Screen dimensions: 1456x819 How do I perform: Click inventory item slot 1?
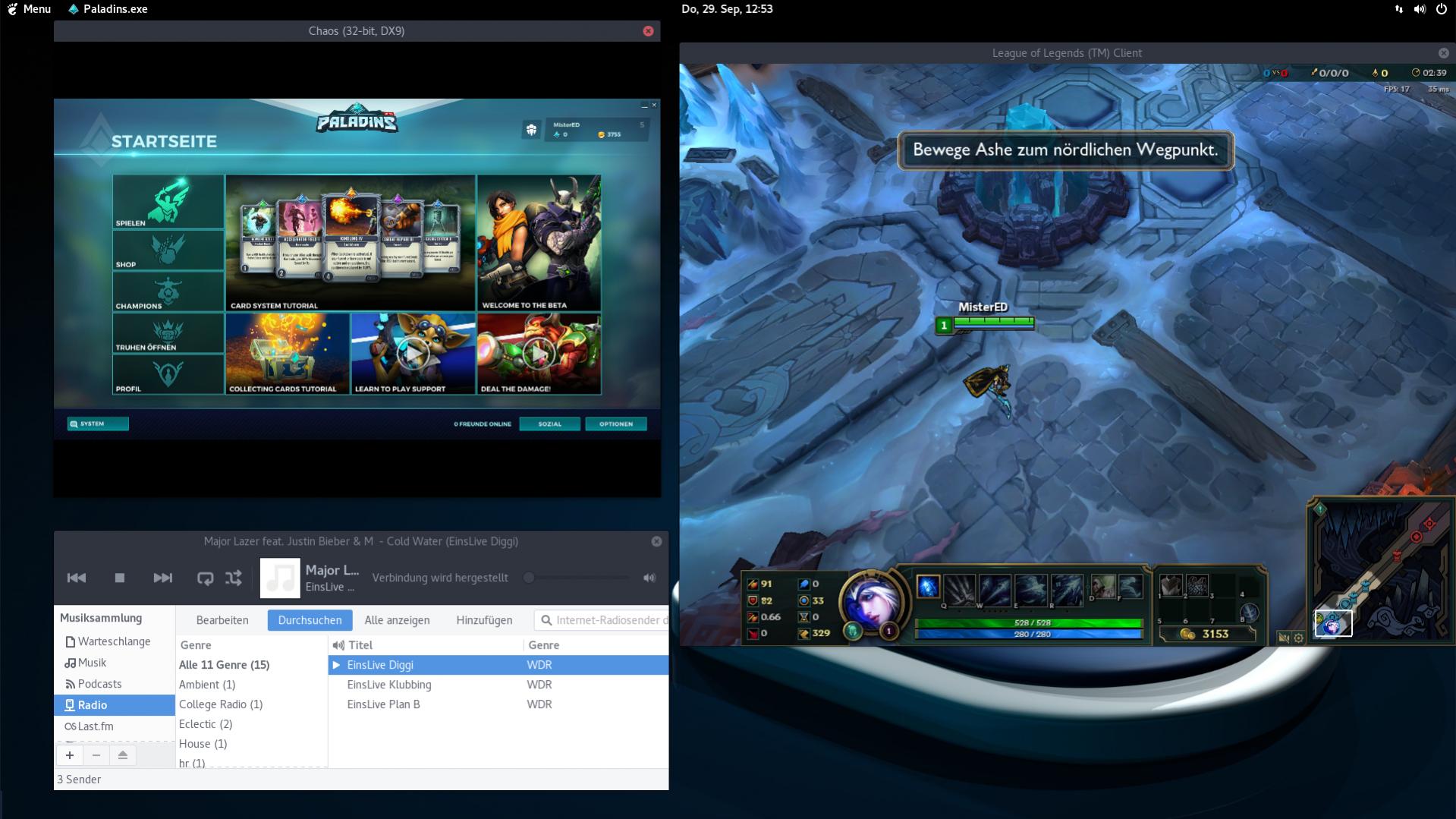(x=1171, y=585)
